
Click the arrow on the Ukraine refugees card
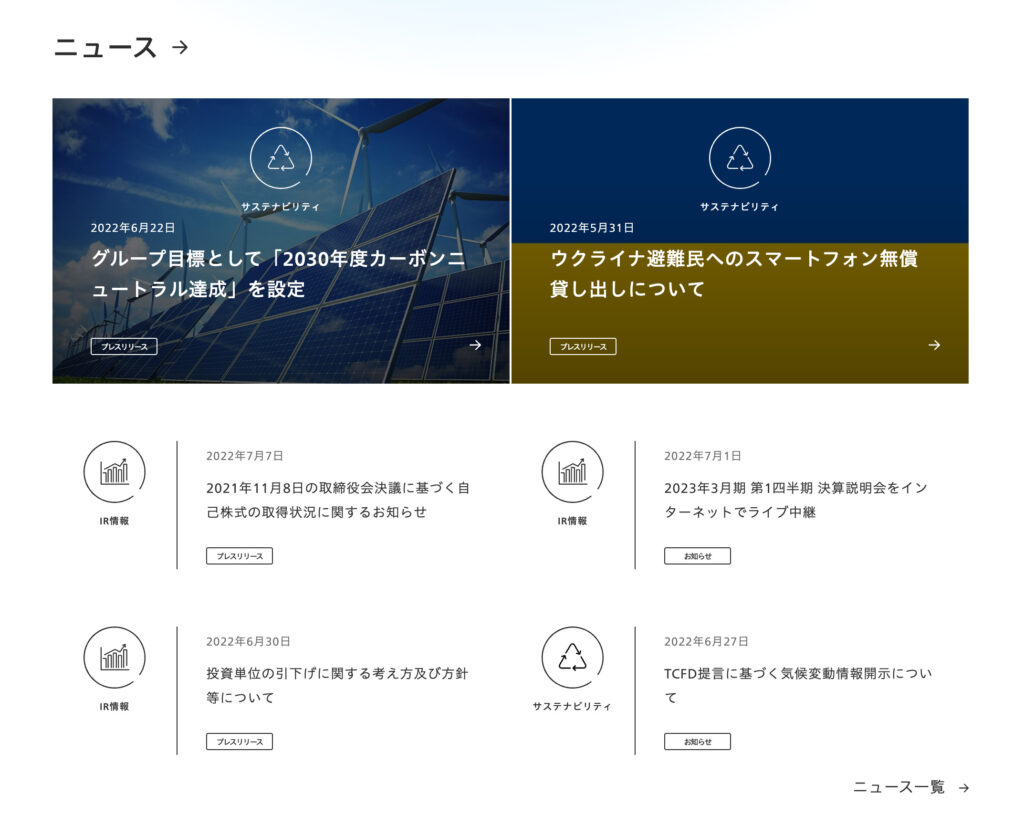(935, 345)
